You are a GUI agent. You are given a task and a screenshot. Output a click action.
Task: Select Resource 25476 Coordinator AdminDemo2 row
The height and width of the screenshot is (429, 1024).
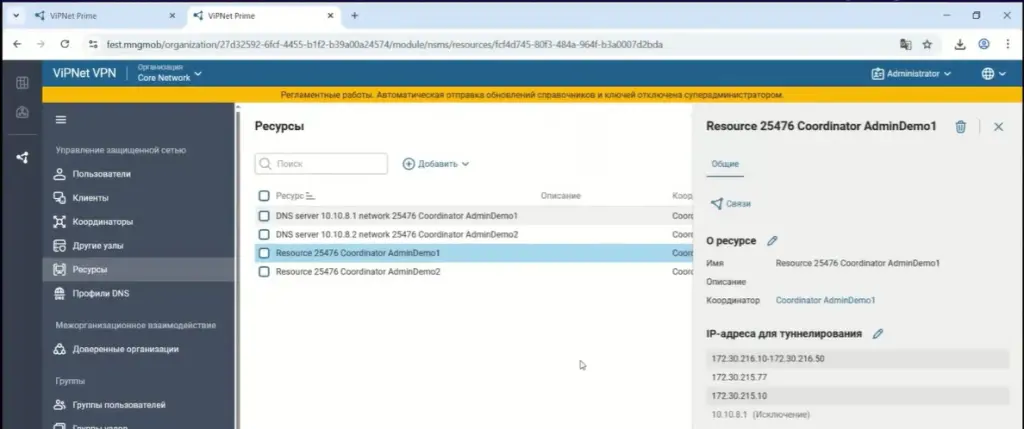tap(473, 272)
